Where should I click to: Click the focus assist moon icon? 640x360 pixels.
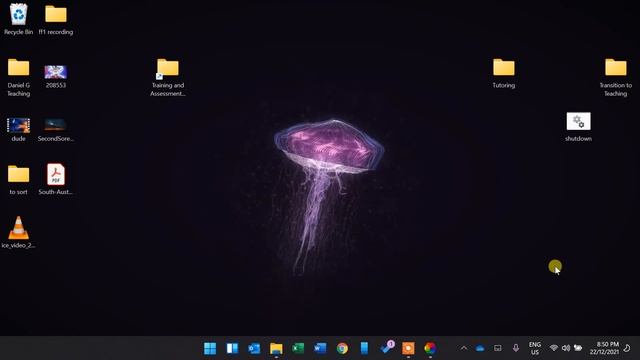(627, 348)
